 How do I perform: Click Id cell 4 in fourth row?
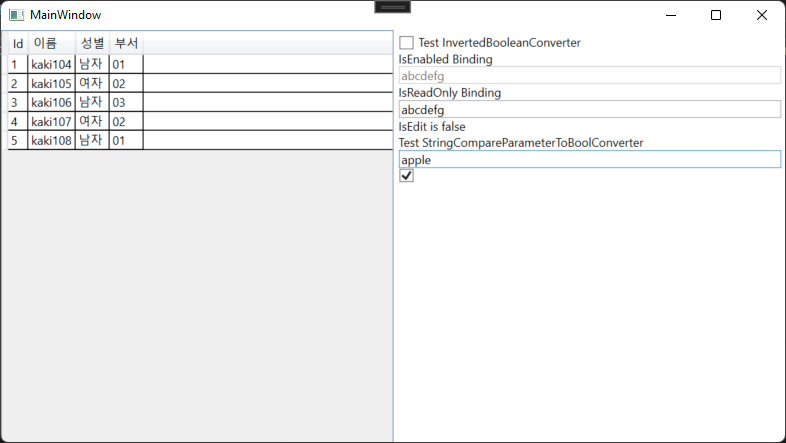18,121
